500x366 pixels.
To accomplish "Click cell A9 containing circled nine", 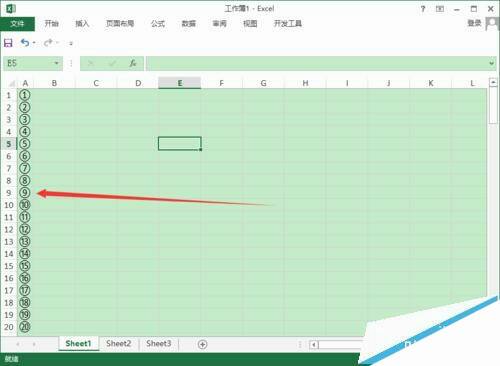I will [x=25, y=193].
